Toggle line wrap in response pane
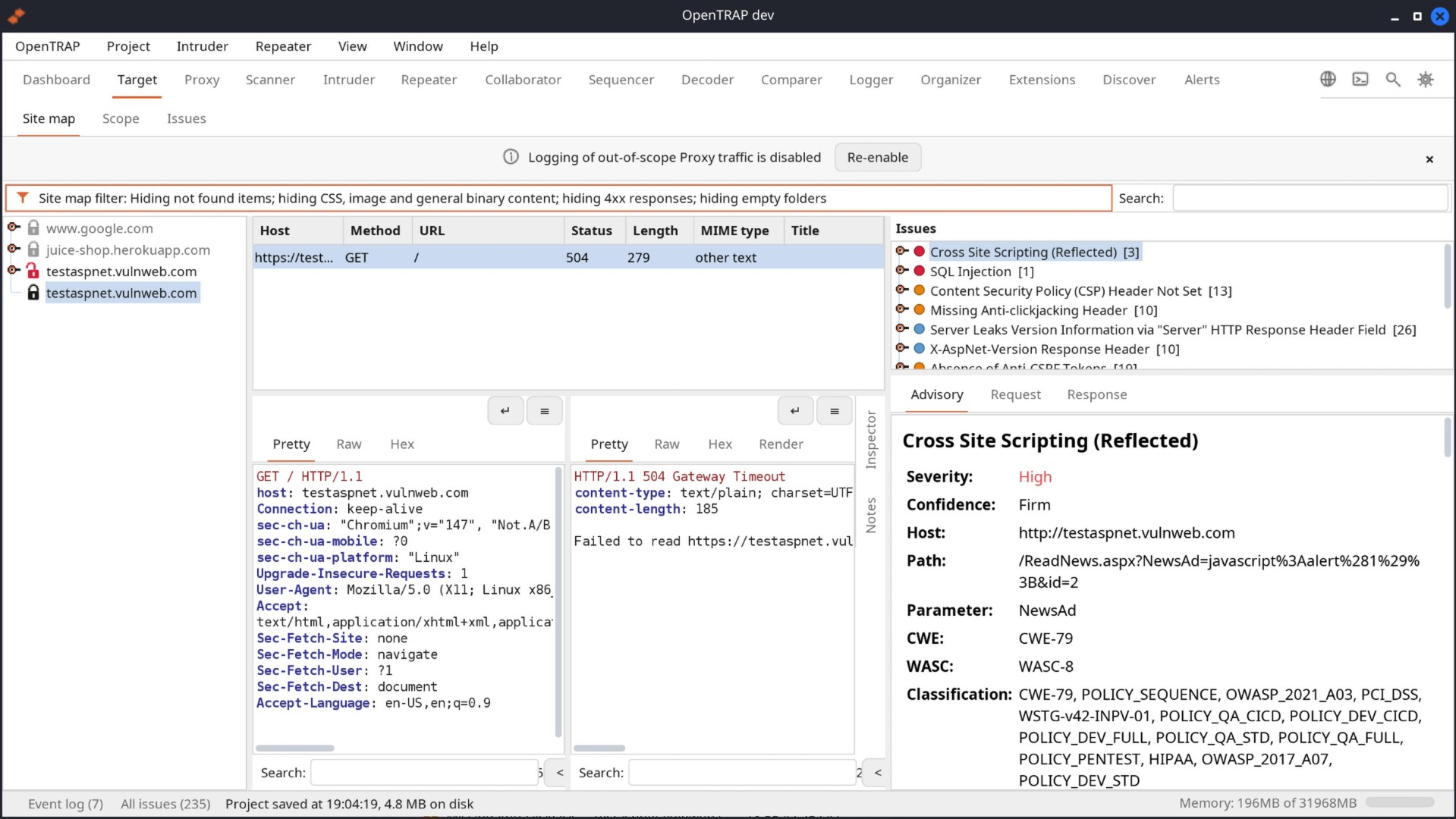The width and height of the screenshot is (1456, 819). coord(795,411)
